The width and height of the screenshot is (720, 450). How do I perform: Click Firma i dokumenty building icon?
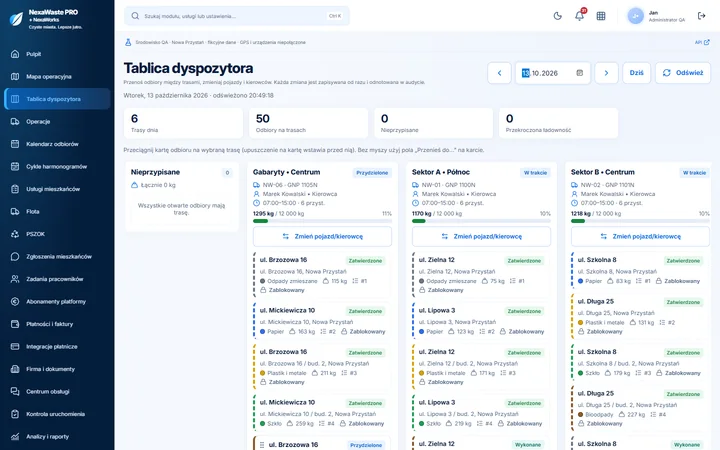click(x=15, y=369)
